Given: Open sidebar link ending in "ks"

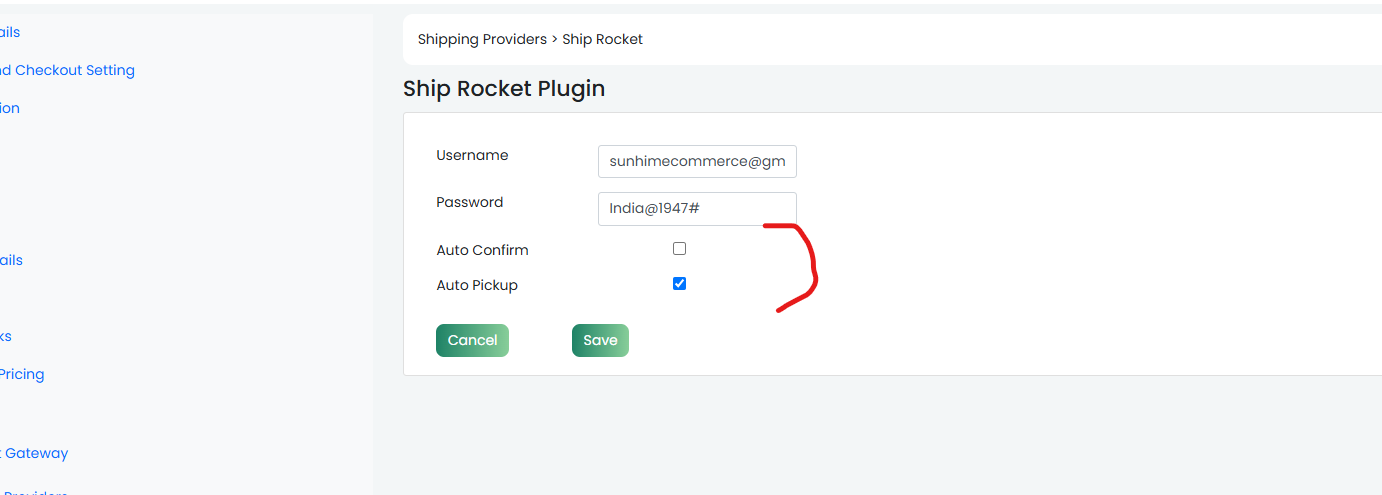Looking at the screenshot, I should pyautogui.click(x=6, y=336).
